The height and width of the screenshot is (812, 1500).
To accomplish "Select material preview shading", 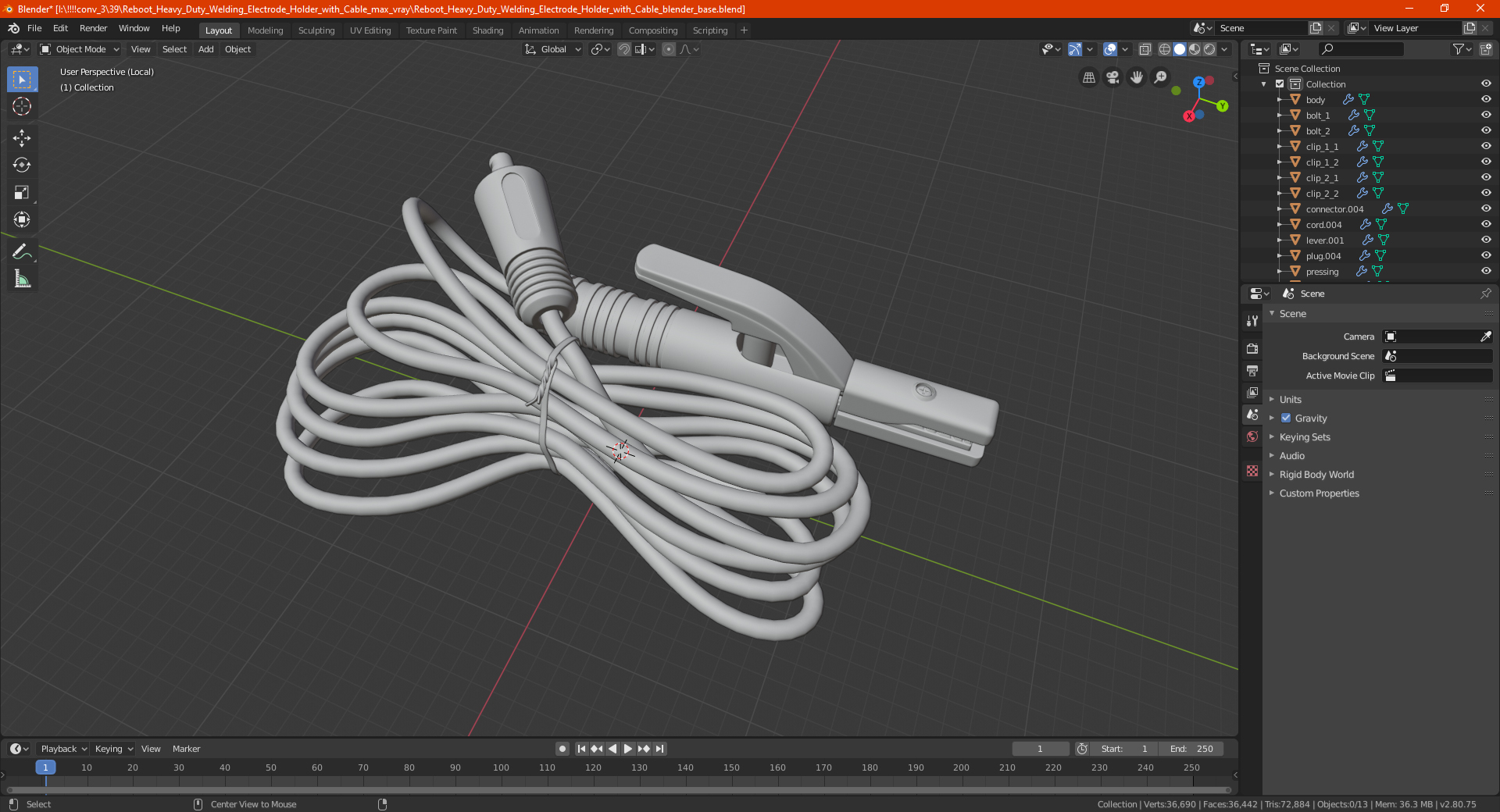I will [1195, 49].
